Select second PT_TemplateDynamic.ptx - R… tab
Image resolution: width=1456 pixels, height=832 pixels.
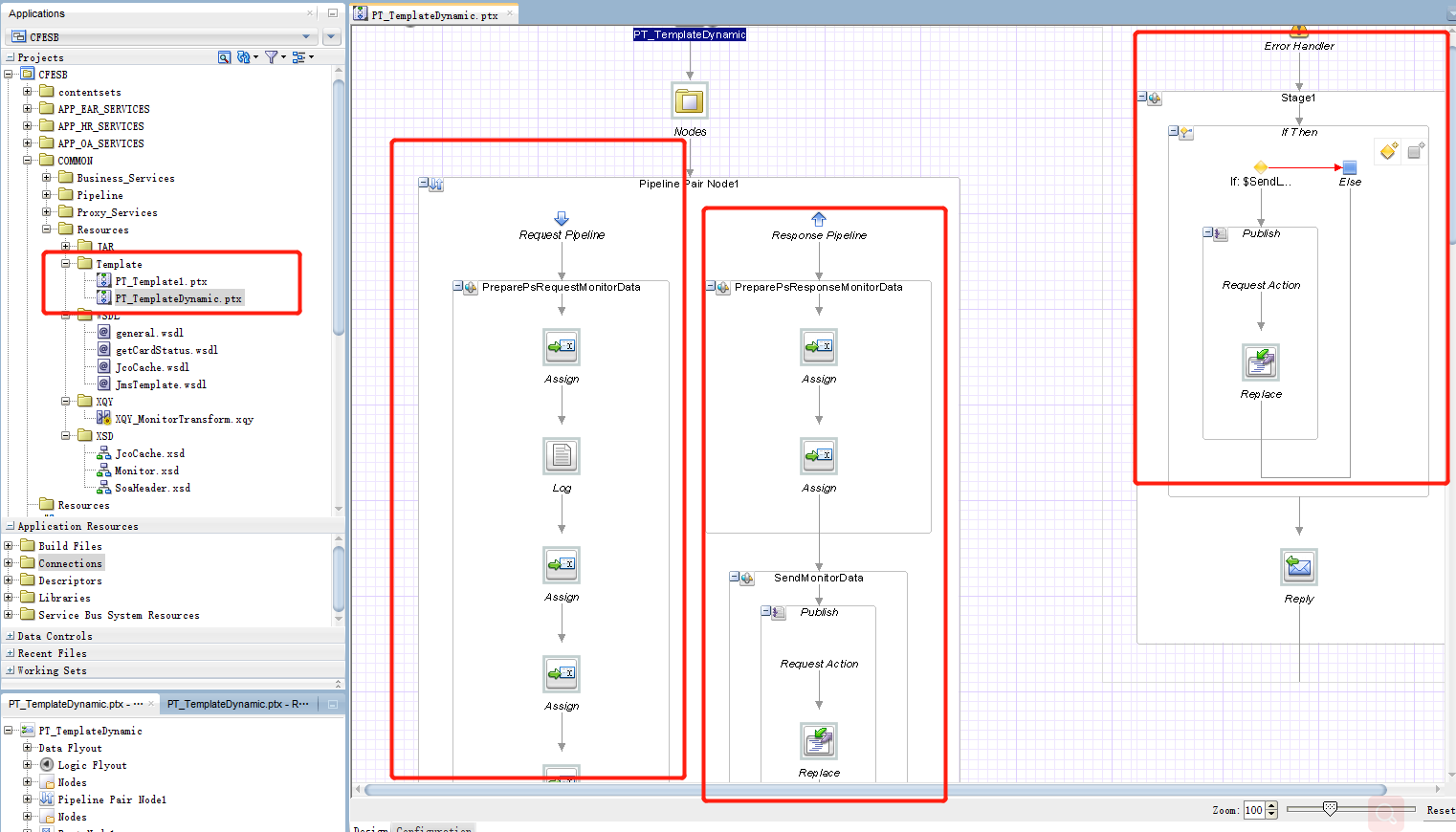point(238,704)
